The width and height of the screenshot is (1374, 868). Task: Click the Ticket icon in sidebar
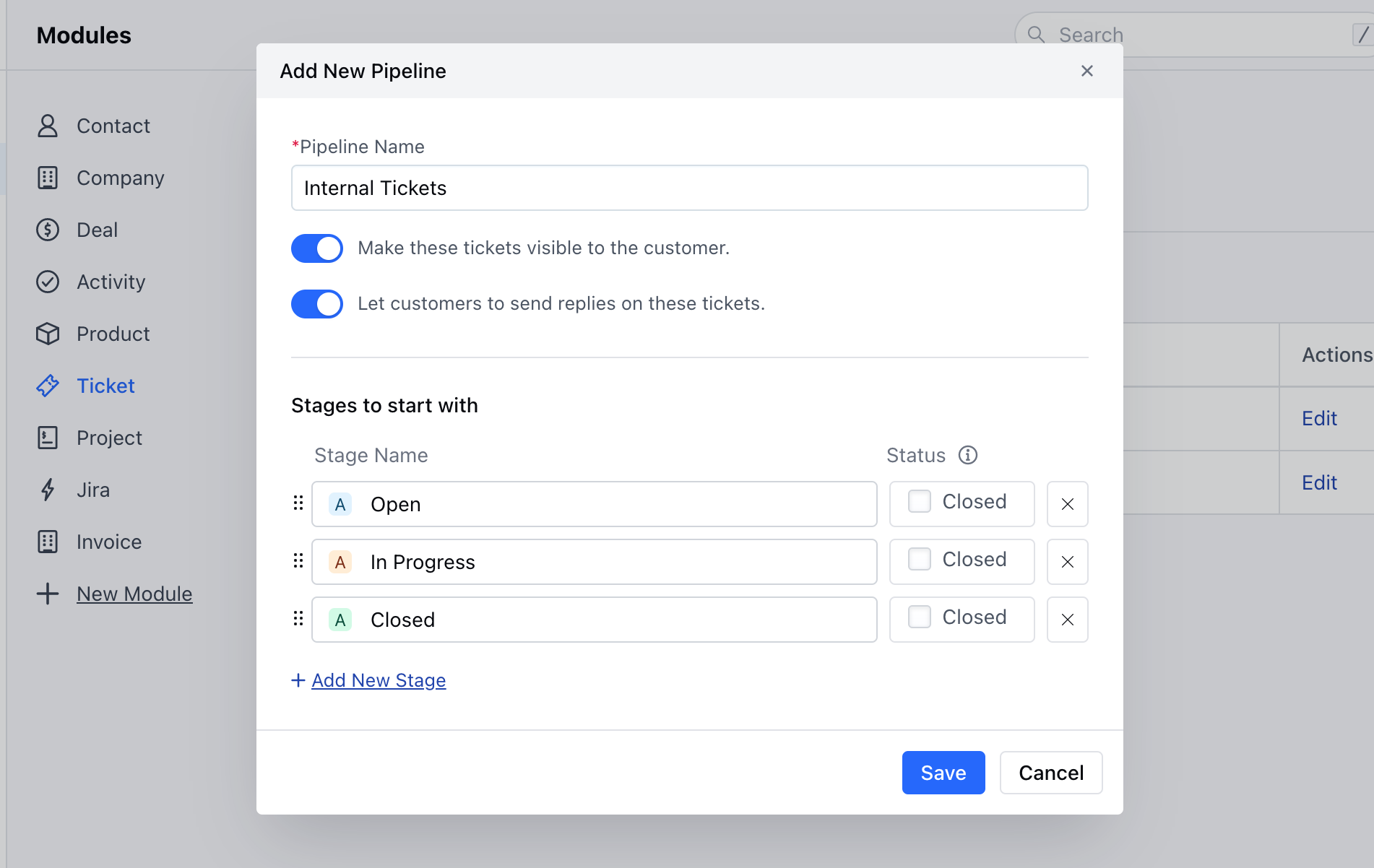coord(48,386)
